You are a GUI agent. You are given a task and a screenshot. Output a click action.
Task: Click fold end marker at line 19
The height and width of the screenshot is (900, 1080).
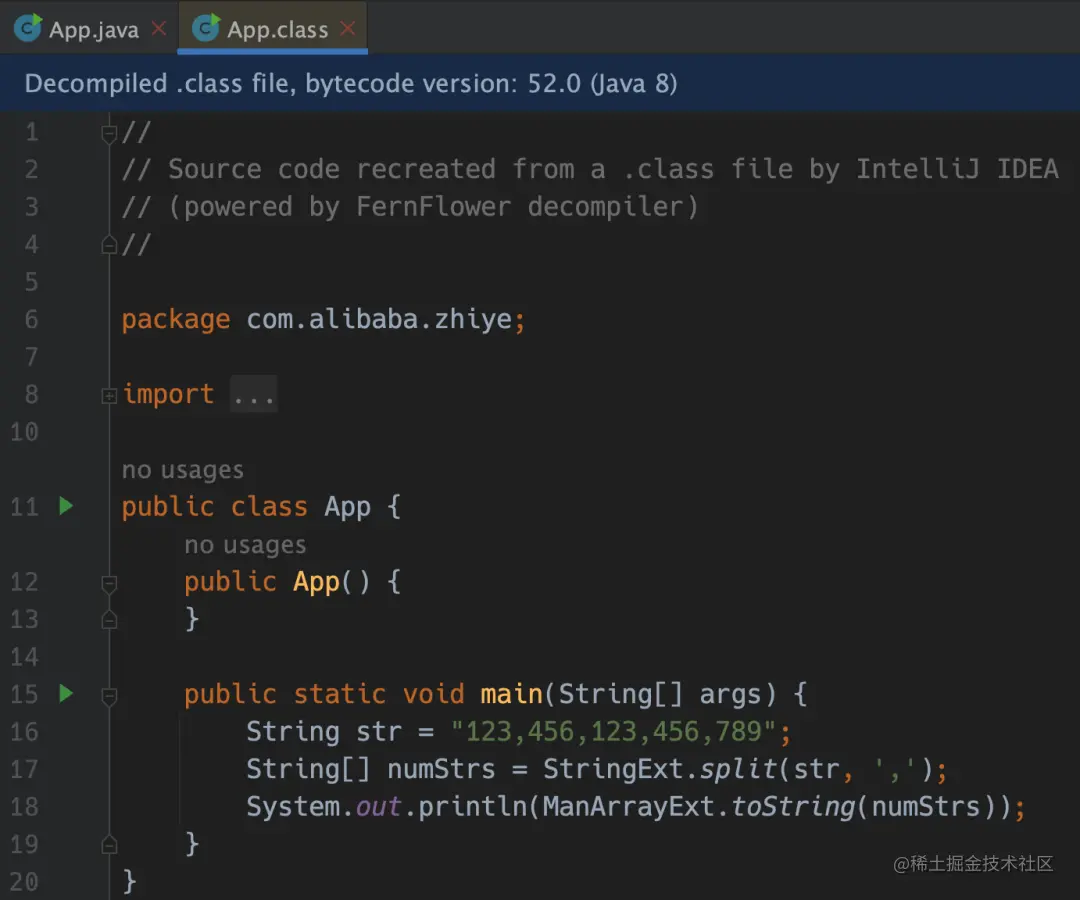(109, 844)
